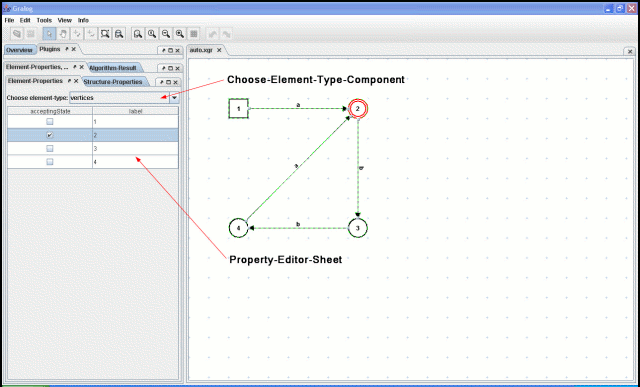
Task: Click the grayed open-file toolbar icon
Action: [x=16, y=34]
